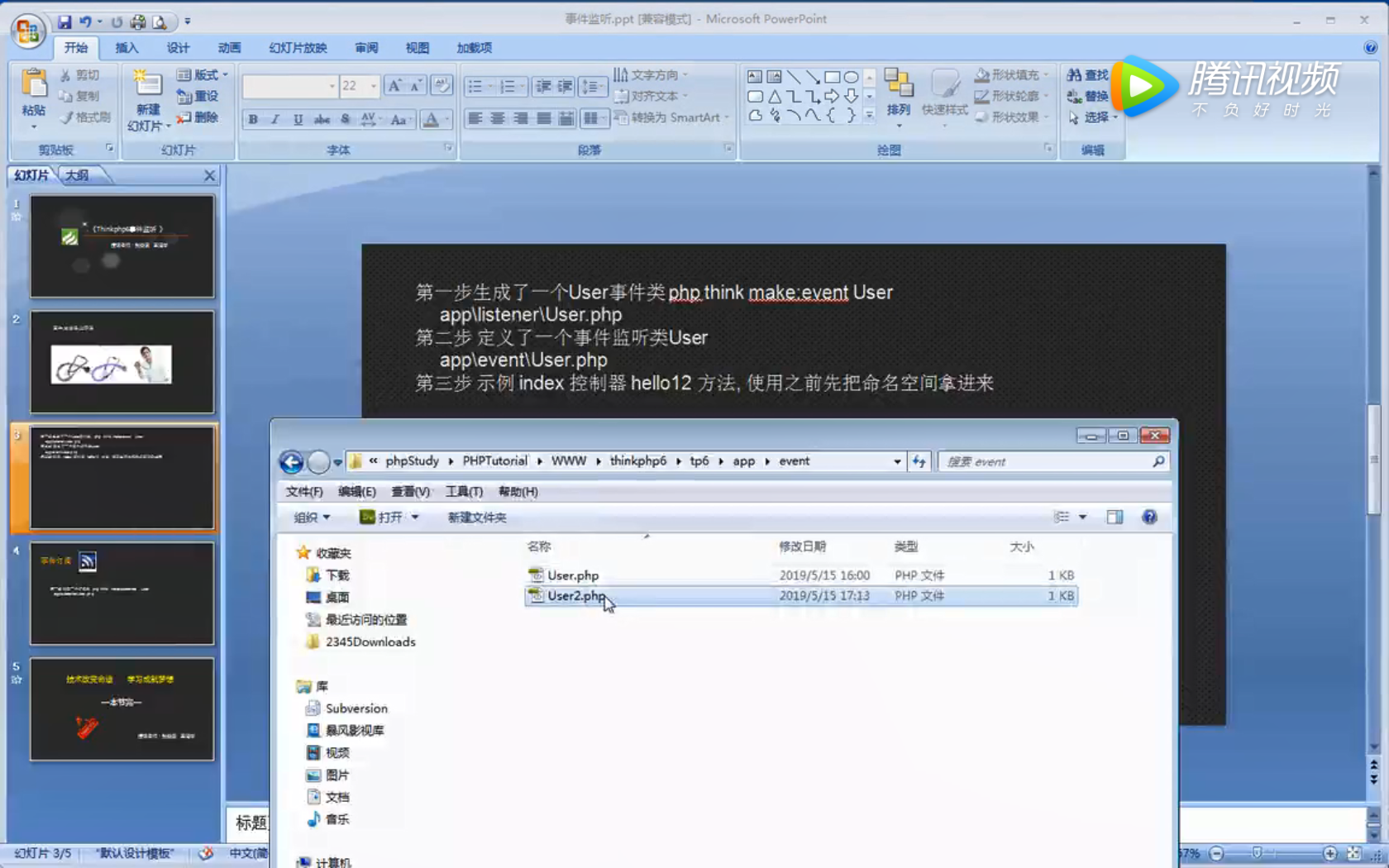Click Replace in editing group

click(x=1087, y=96)
